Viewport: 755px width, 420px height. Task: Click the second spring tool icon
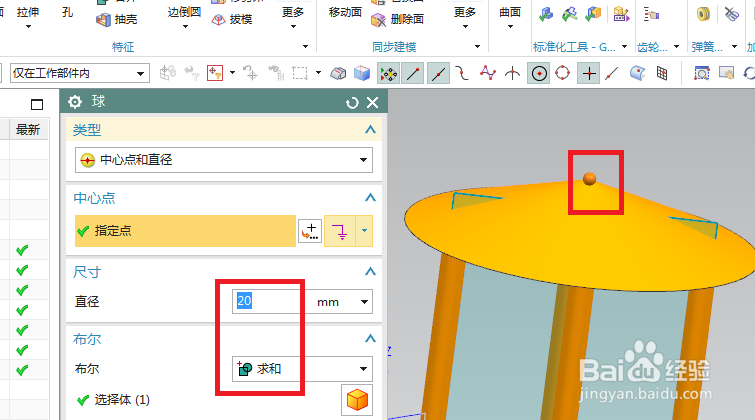coord(731,14)
